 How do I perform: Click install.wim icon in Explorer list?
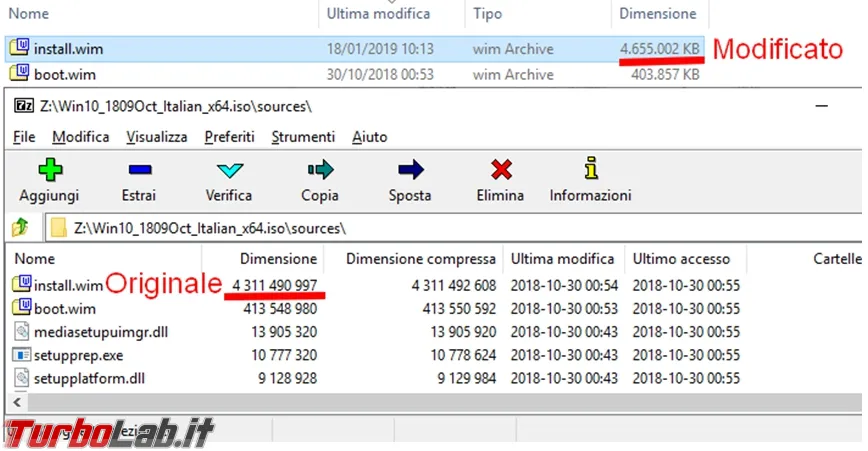coord(19,47)
